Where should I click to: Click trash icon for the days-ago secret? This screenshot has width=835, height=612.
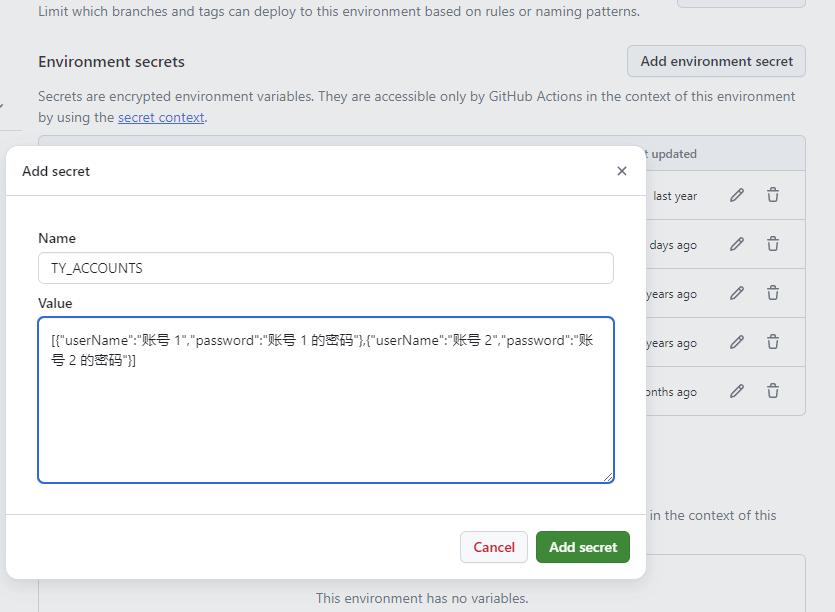pos(773,245)
